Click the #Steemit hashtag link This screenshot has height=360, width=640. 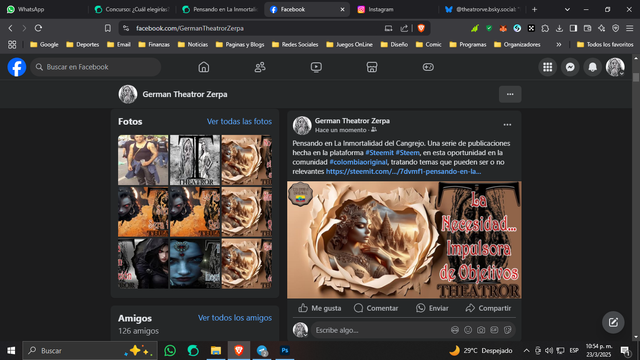click(379, 153)
